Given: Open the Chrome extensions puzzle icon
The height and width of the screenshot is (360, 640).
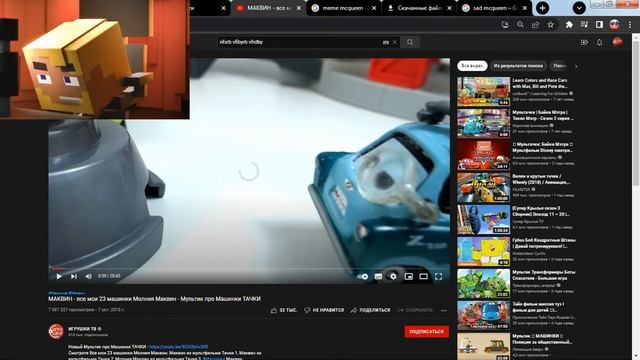Looking at the screenshot, I should pos(569,24).
